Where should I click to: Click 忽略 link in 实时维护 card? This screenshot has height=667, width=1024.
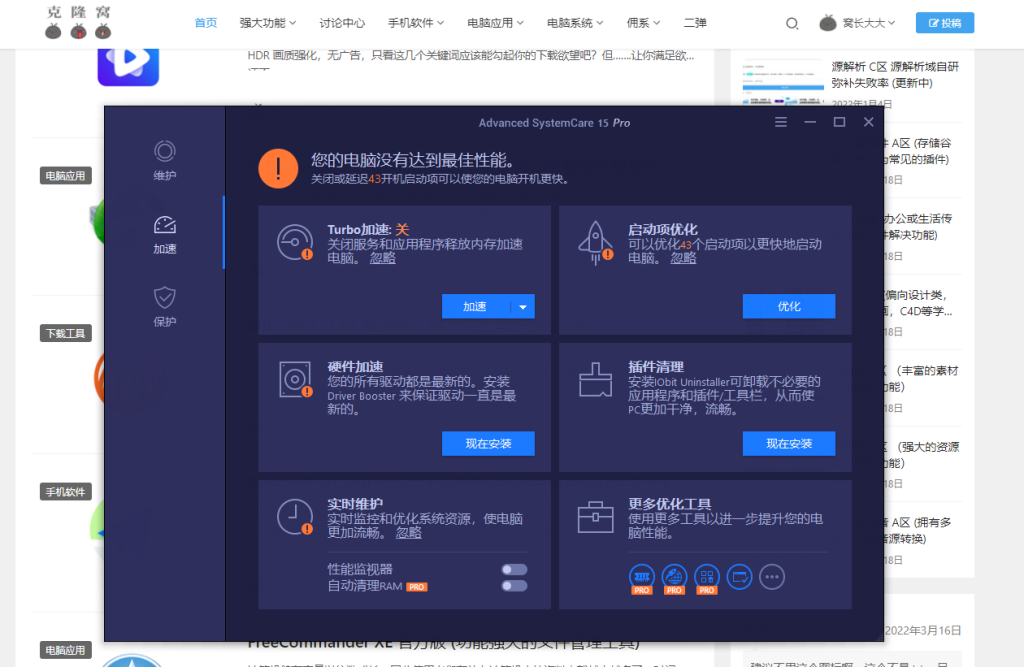[x=409, y=533]
